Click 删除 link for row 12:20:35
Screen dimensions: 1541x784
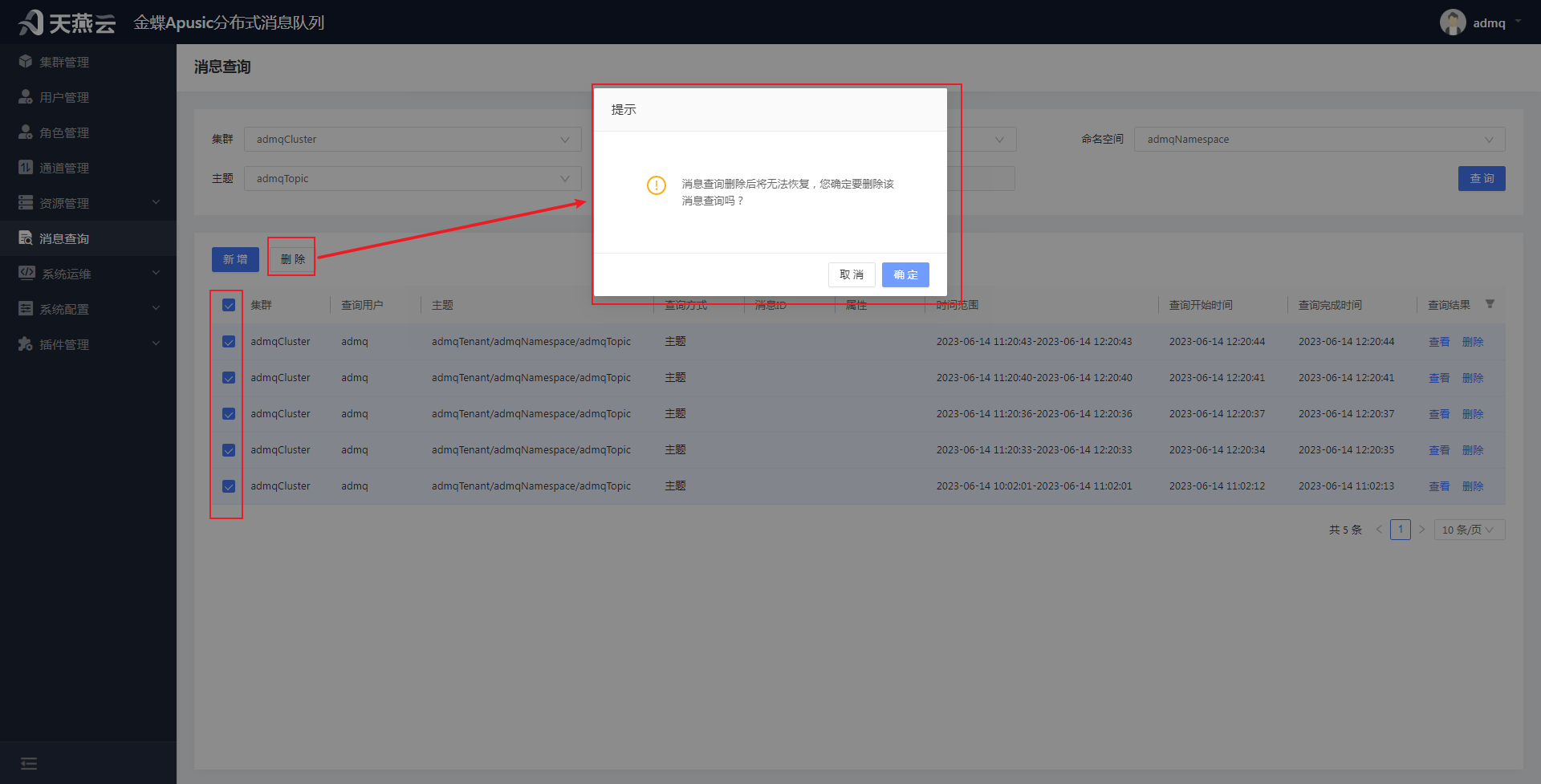coord(1473,450)
